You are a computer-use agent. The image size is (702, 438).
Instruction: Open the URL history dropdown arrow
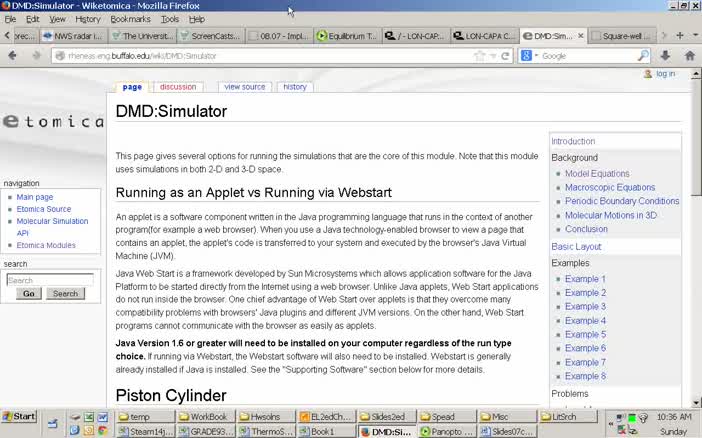pos(493,56)
